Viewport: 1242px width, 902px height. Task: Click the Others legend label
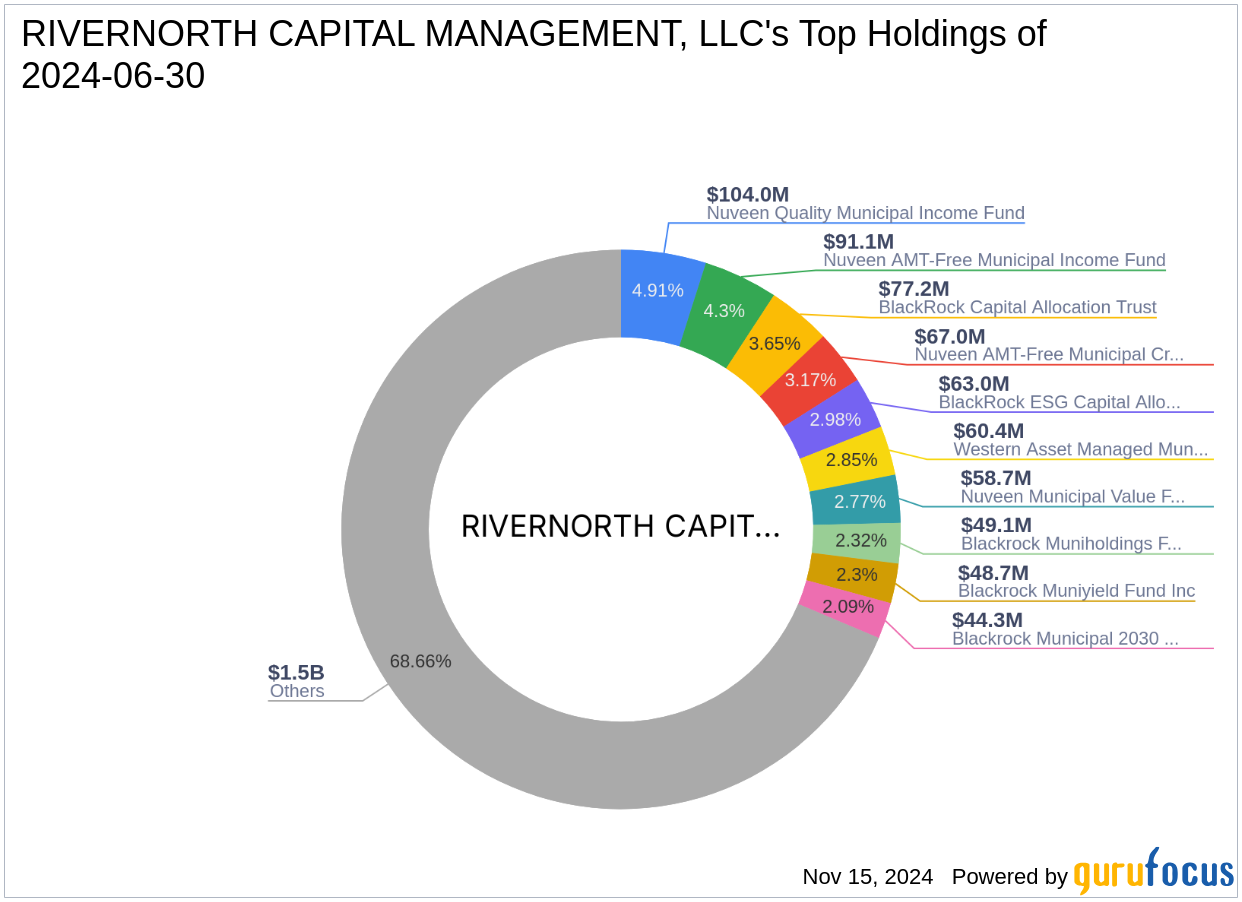[x=297, y=691]
